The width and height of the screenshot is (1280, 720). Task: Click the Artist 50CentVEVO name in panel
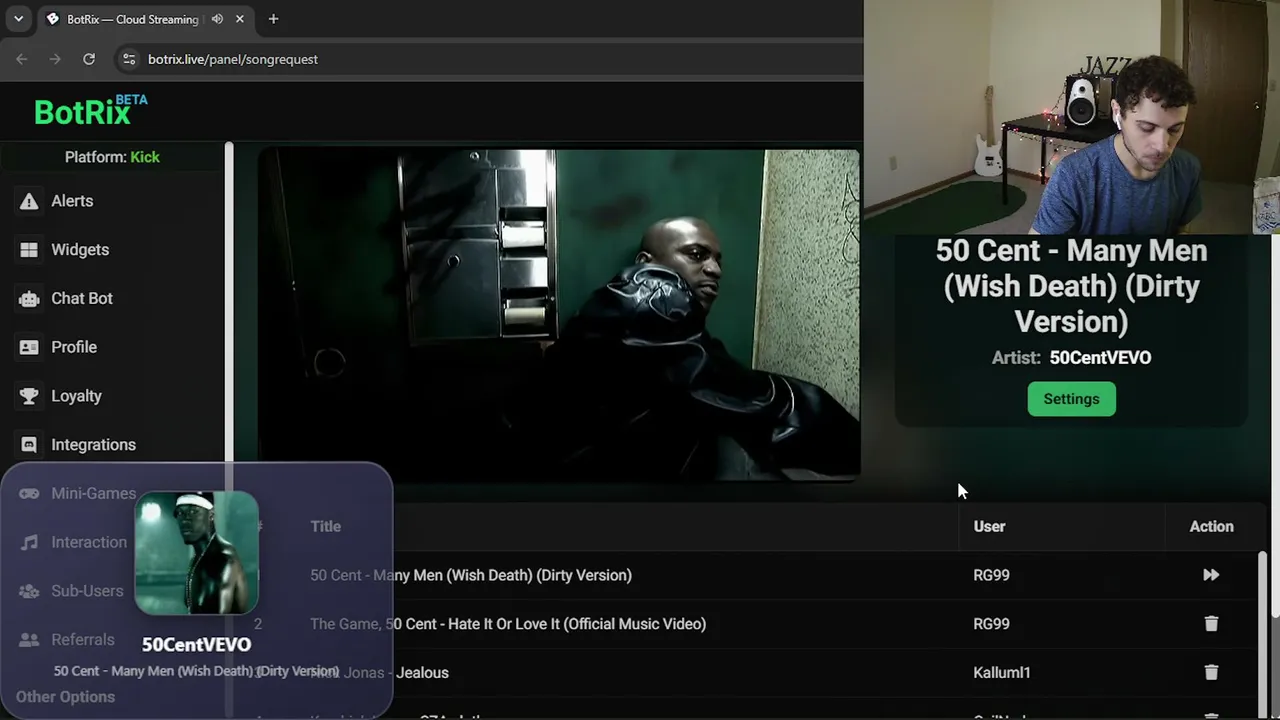point(1100,358)
